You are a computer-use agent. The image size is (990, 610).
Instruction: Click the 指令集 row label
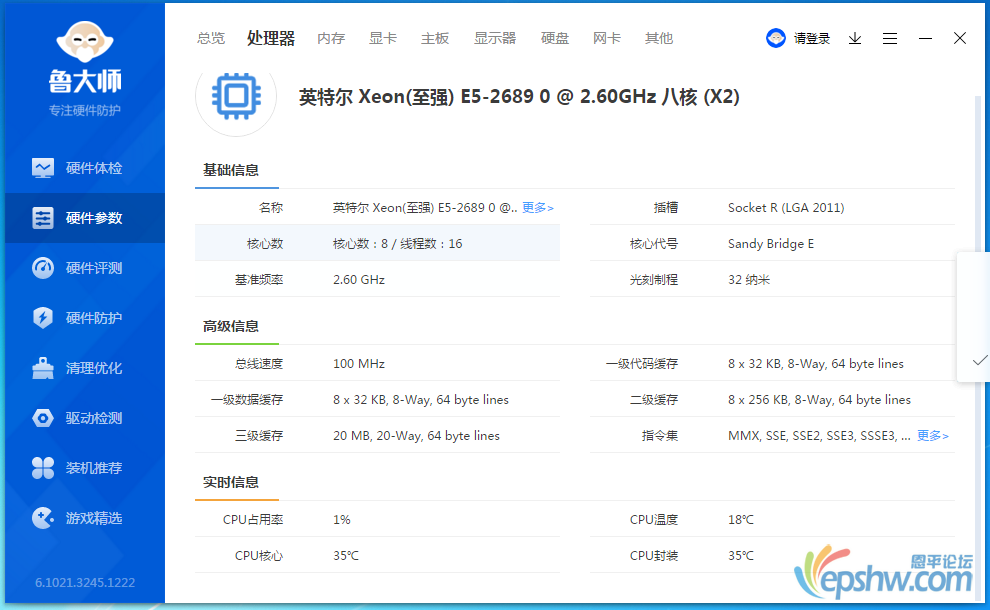point(660,436)
